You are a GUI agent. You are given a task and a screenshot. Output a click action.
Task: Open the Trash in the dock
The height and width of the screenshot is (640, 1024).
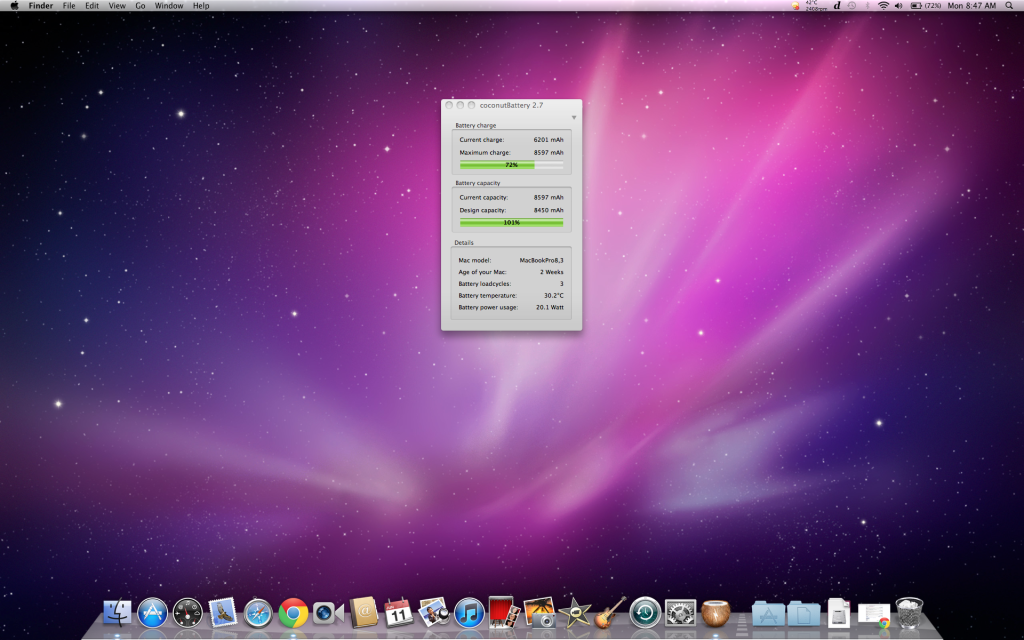click(x=909, y=613)
